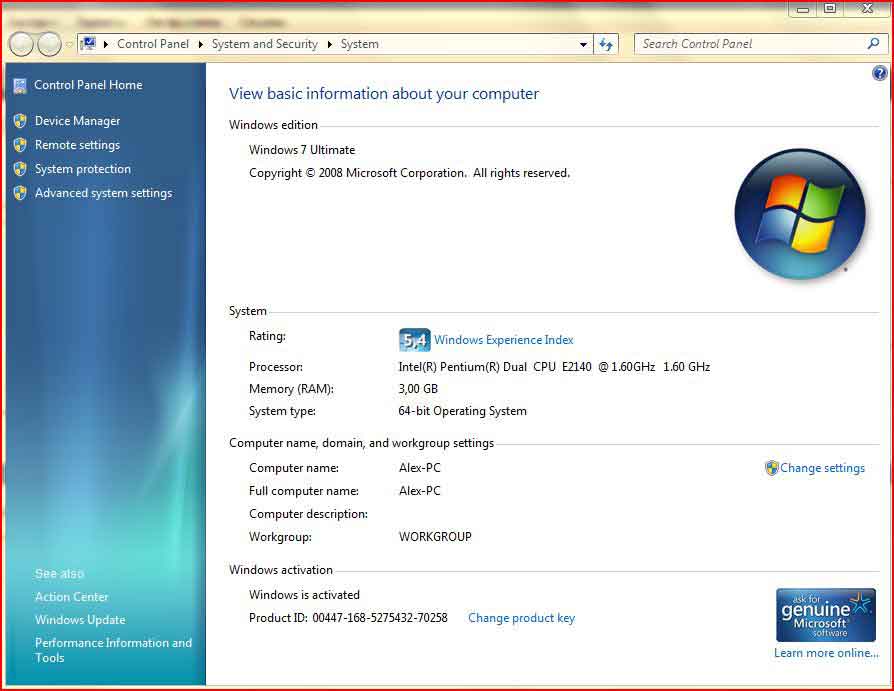The image size is (894, 691).
Task: Expand the arrow after Control Panel breadcrumb
Action: click(x=201, y=44)
